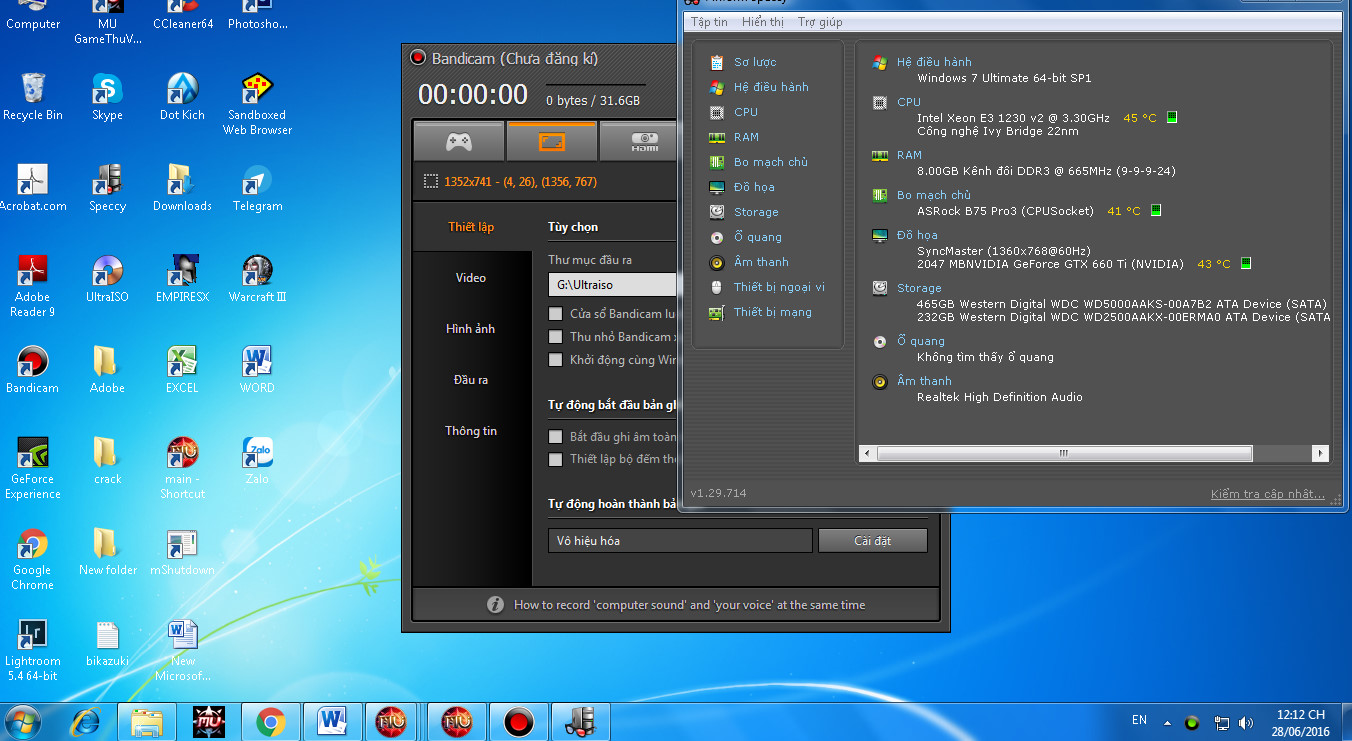Viewport: 1352px width, 741px height.
Task: Click the Bandicam record button in taskbar
Action: click(518, 720)
